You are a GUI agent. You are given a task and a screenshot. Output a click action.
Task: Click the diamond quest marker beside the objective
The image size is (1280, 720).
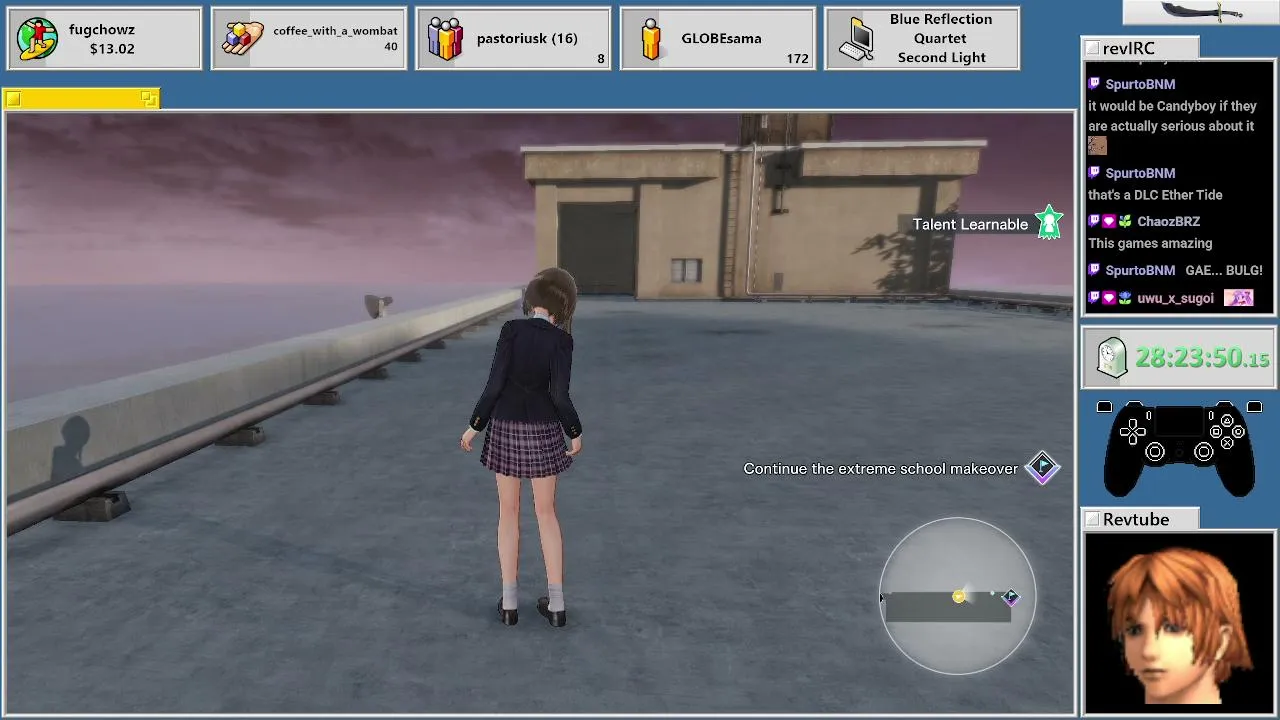click(1042, 467)
